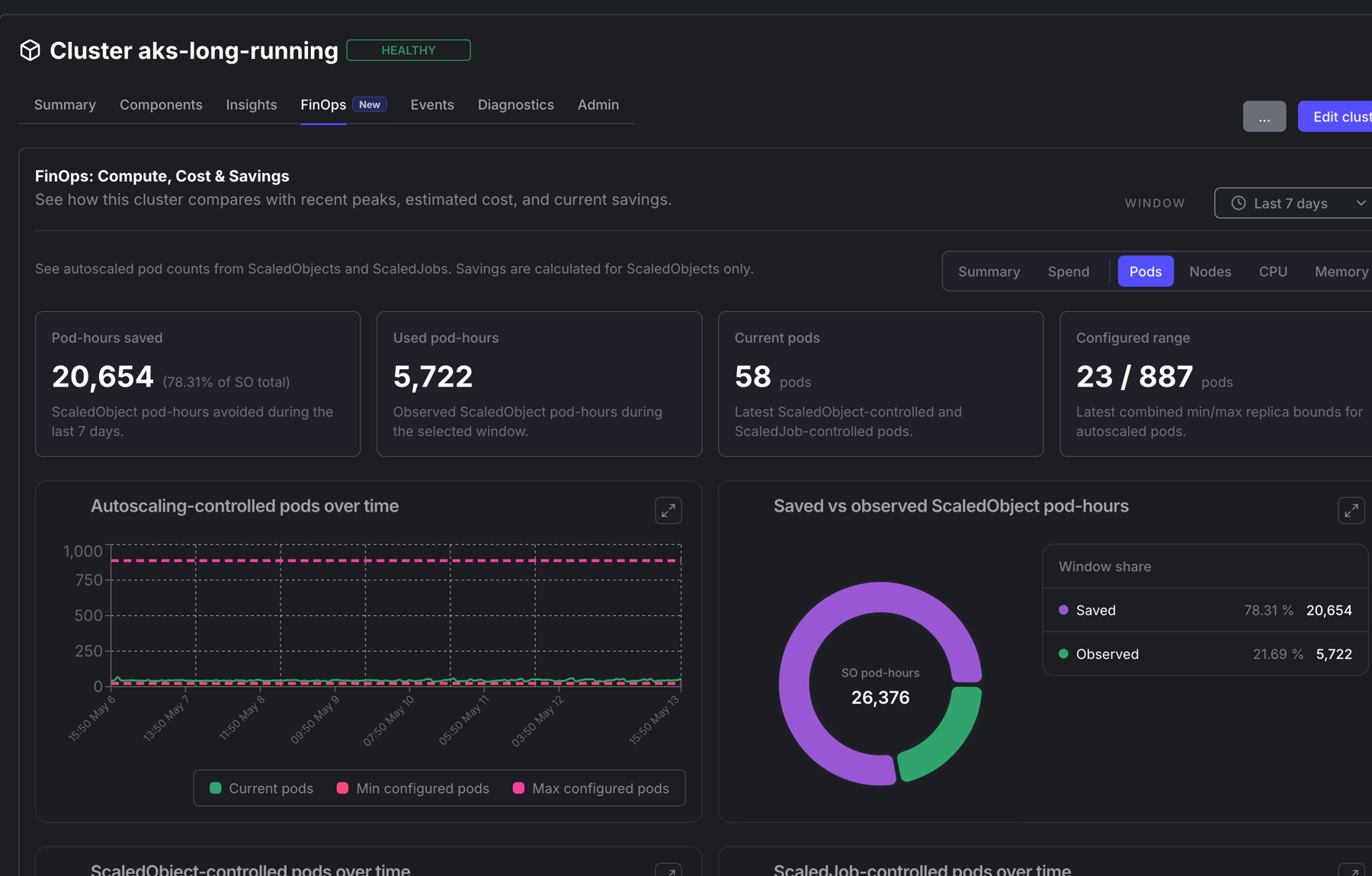1372x876 pixels.
Task: Toggle Max configured pods legend series
Action: coord(591,788)
